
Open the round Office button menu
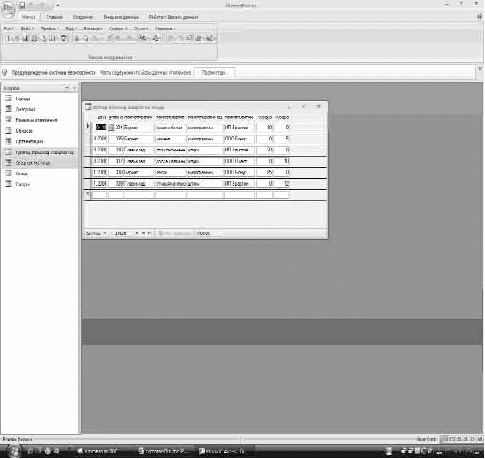tap(8, 9)
